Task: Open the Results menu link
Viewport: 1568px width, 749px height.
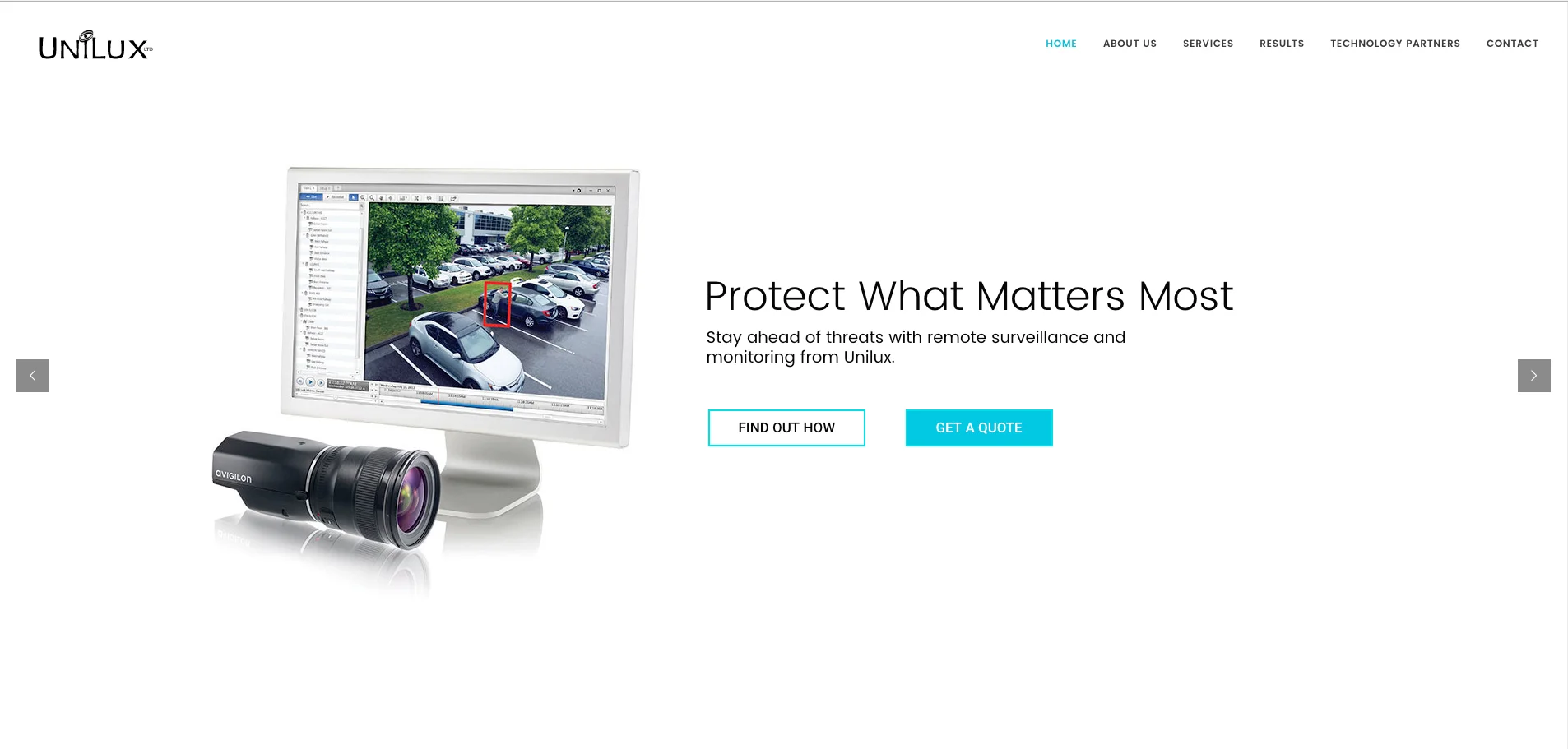Action: pos(1282,44)
